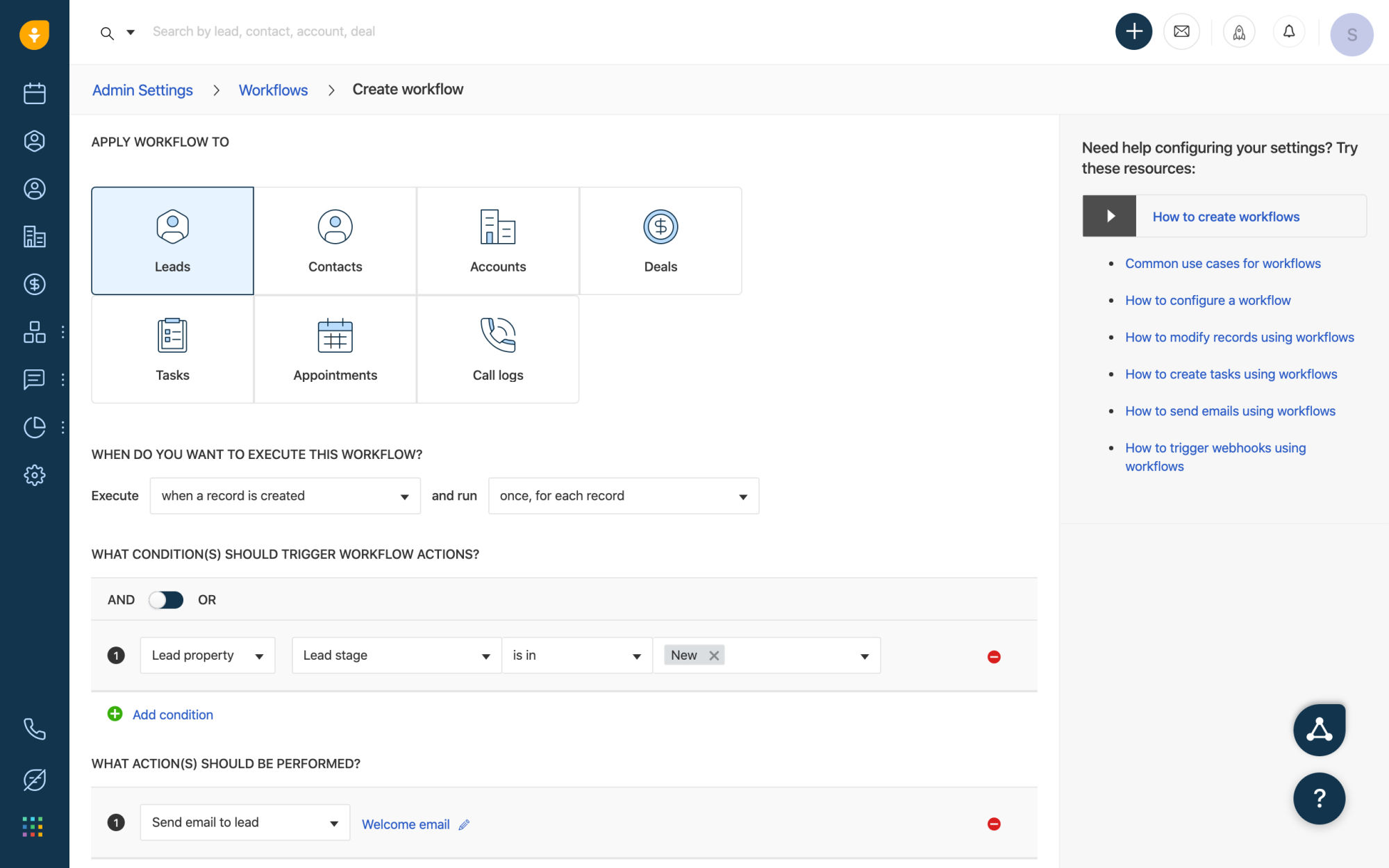Click the plus quick-add button
Image resolution: width=1389 pixels, height=868 pixels.
point(1133,31)
